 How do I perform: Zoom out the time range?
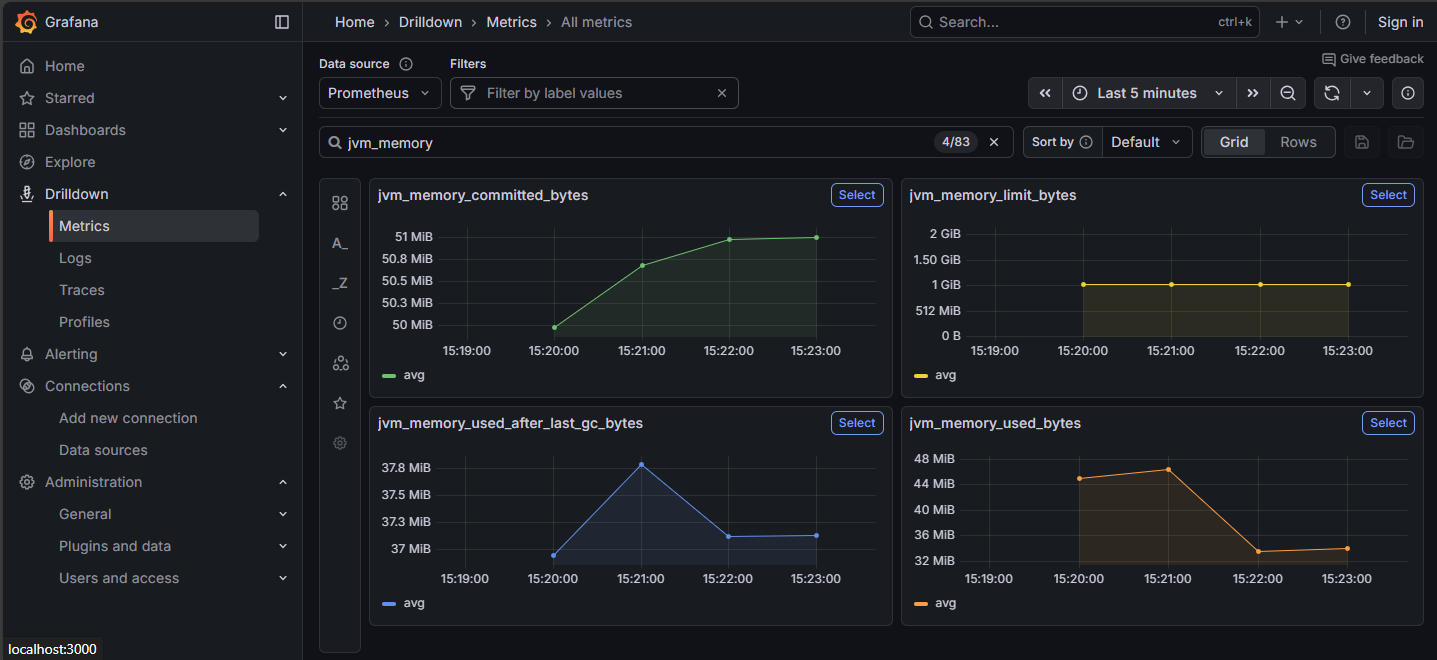pyautogui.click(x=1288, y=93)
